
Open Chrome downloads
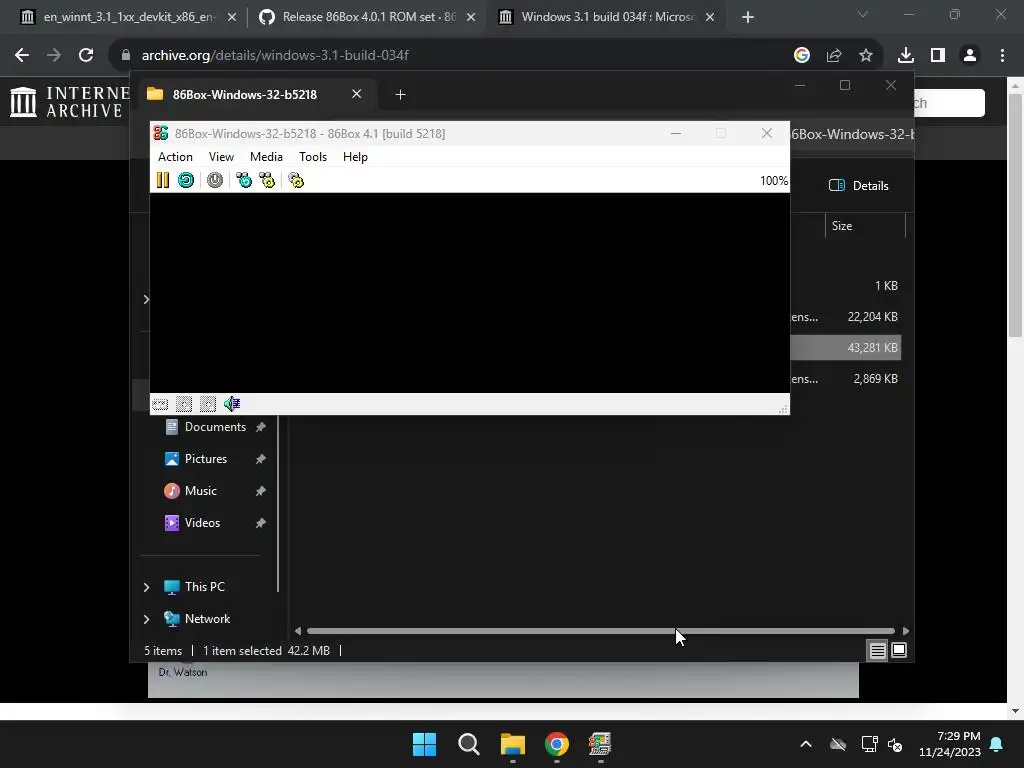pyautogui.click(x=906, y=56)
